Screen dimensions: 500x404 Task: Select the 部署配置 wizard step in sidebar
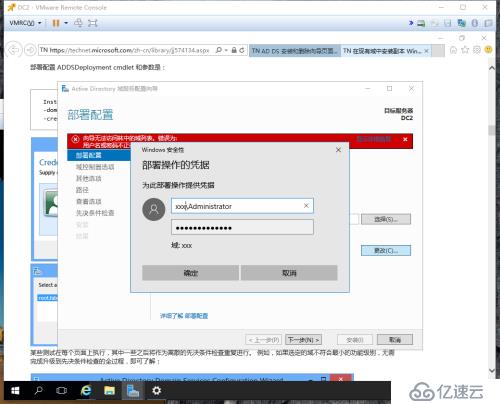click(99, 155)
